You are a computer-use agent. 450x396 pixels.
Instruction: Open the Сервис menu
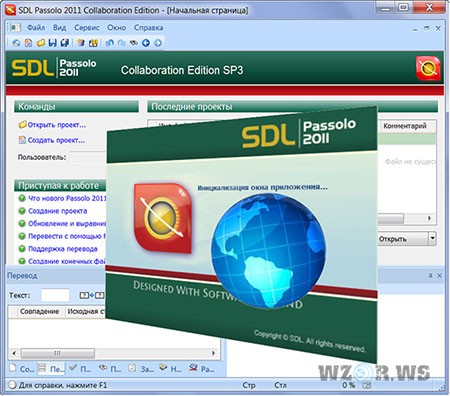pos(87,28)
